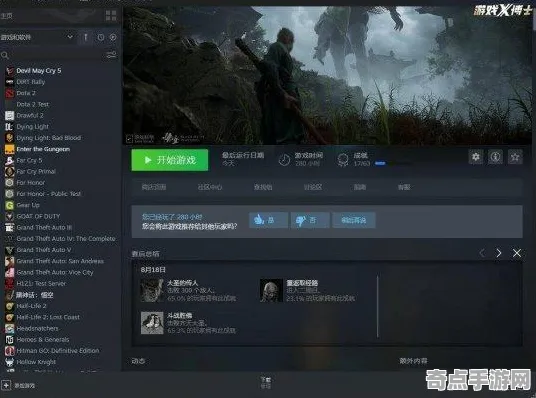The image size is (536, 398).
Task: Click the Half-Life 2 game icon
Action: pos(10,306)
